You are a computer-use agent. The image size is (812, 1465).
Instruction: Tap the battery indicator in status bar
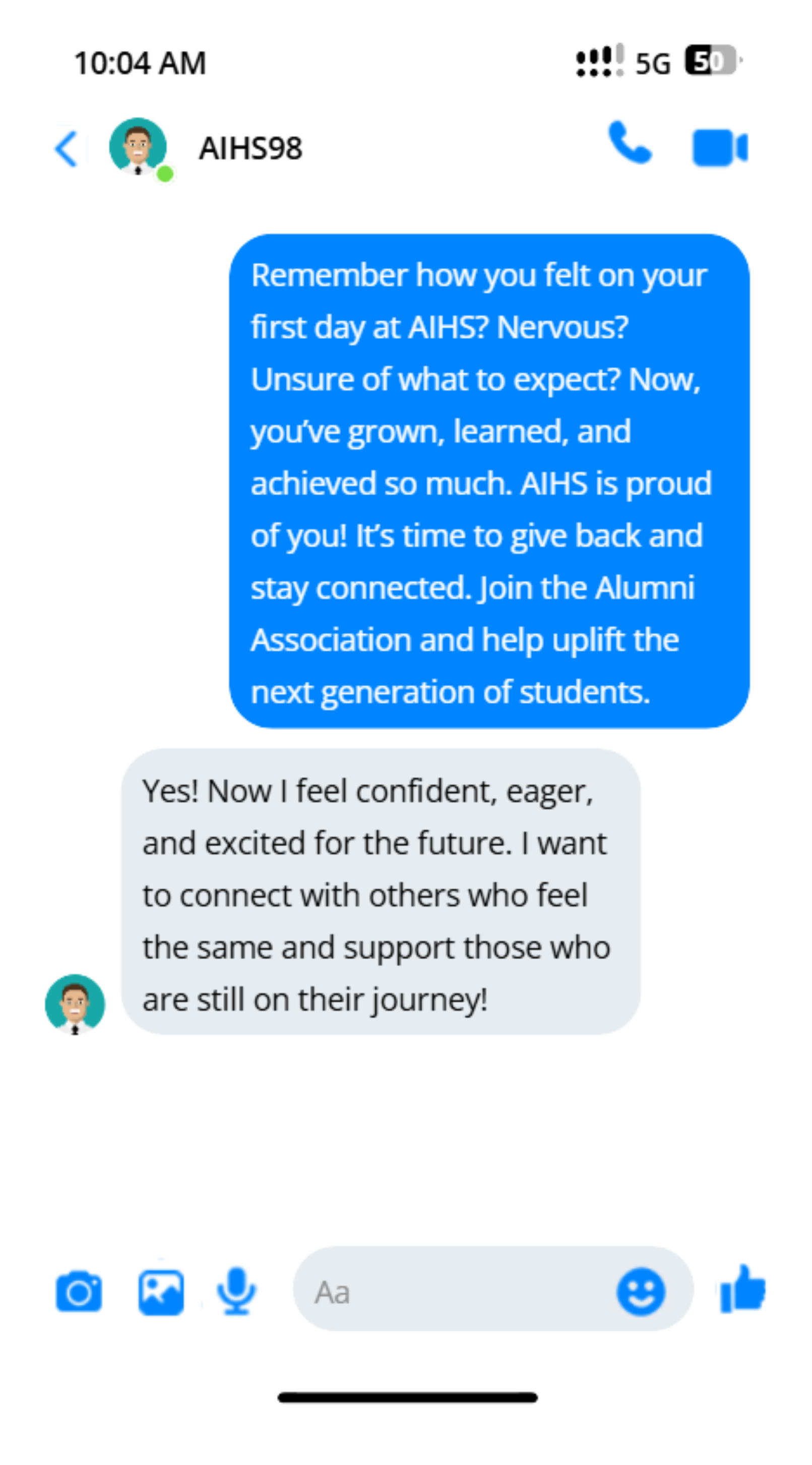711,61
